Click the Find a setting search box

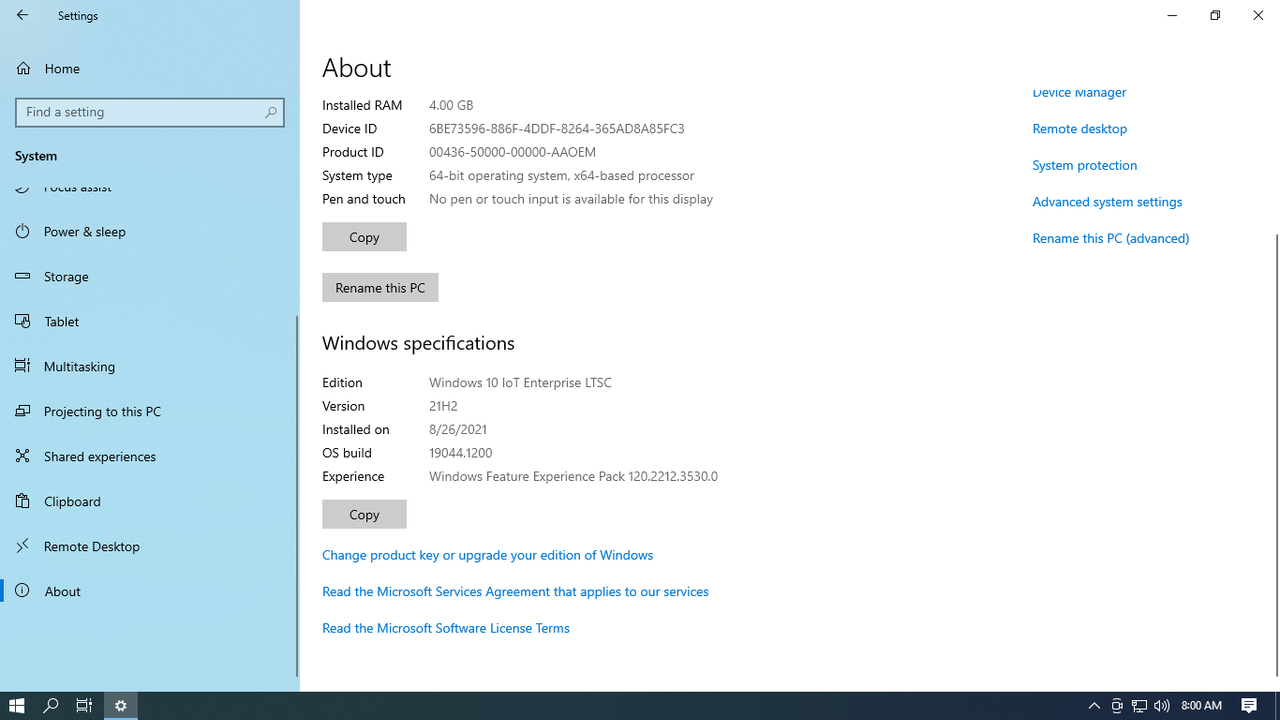[x=150, y=112]
